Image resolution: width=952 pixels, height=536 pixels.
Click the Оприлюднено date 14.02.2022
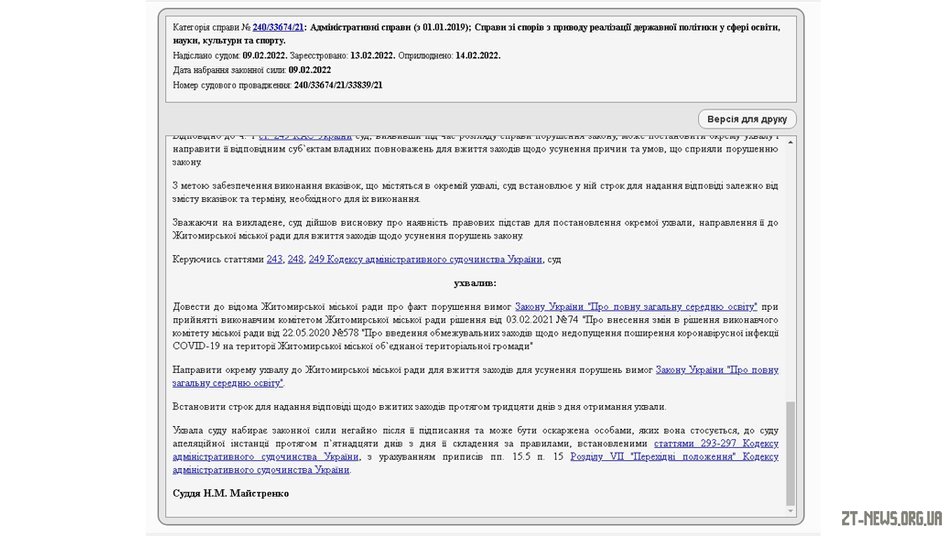(478, 55)
